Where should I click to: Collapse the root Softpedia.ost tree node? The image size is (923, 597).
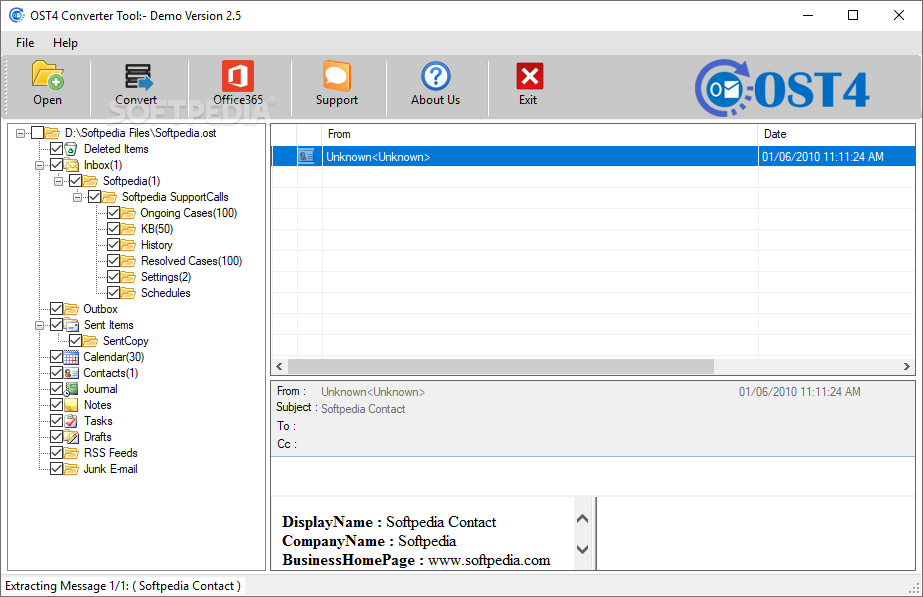(x=21, y=133)
